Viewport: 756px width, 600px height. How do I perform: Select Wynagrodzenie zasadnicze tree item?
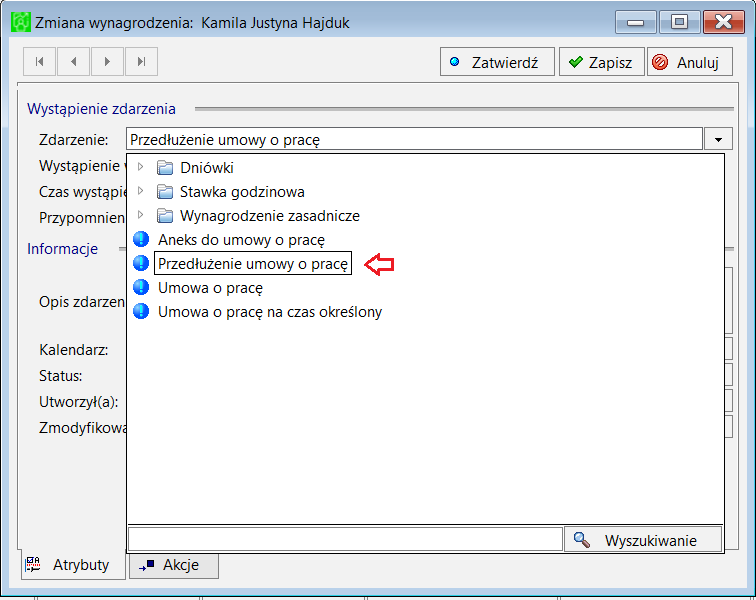click(x=270, y=216)
